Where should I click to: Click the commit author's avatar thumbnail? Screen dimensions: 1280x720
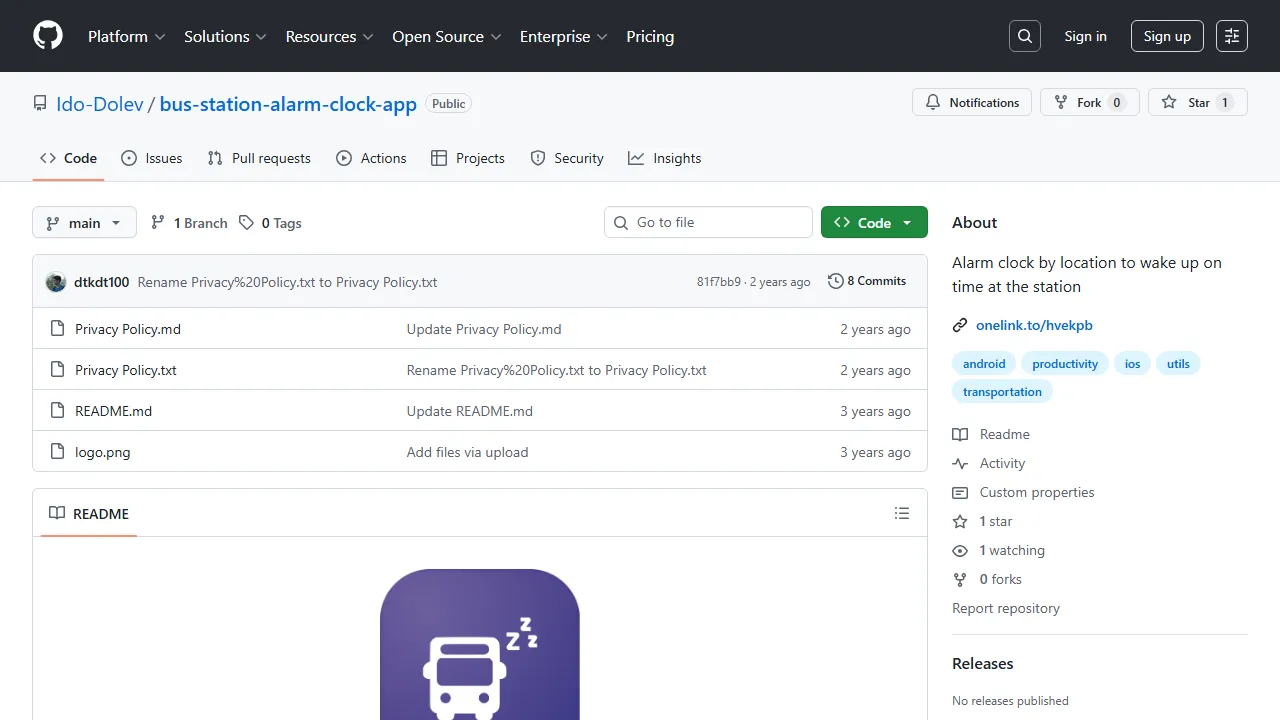[x=56, y=282]
